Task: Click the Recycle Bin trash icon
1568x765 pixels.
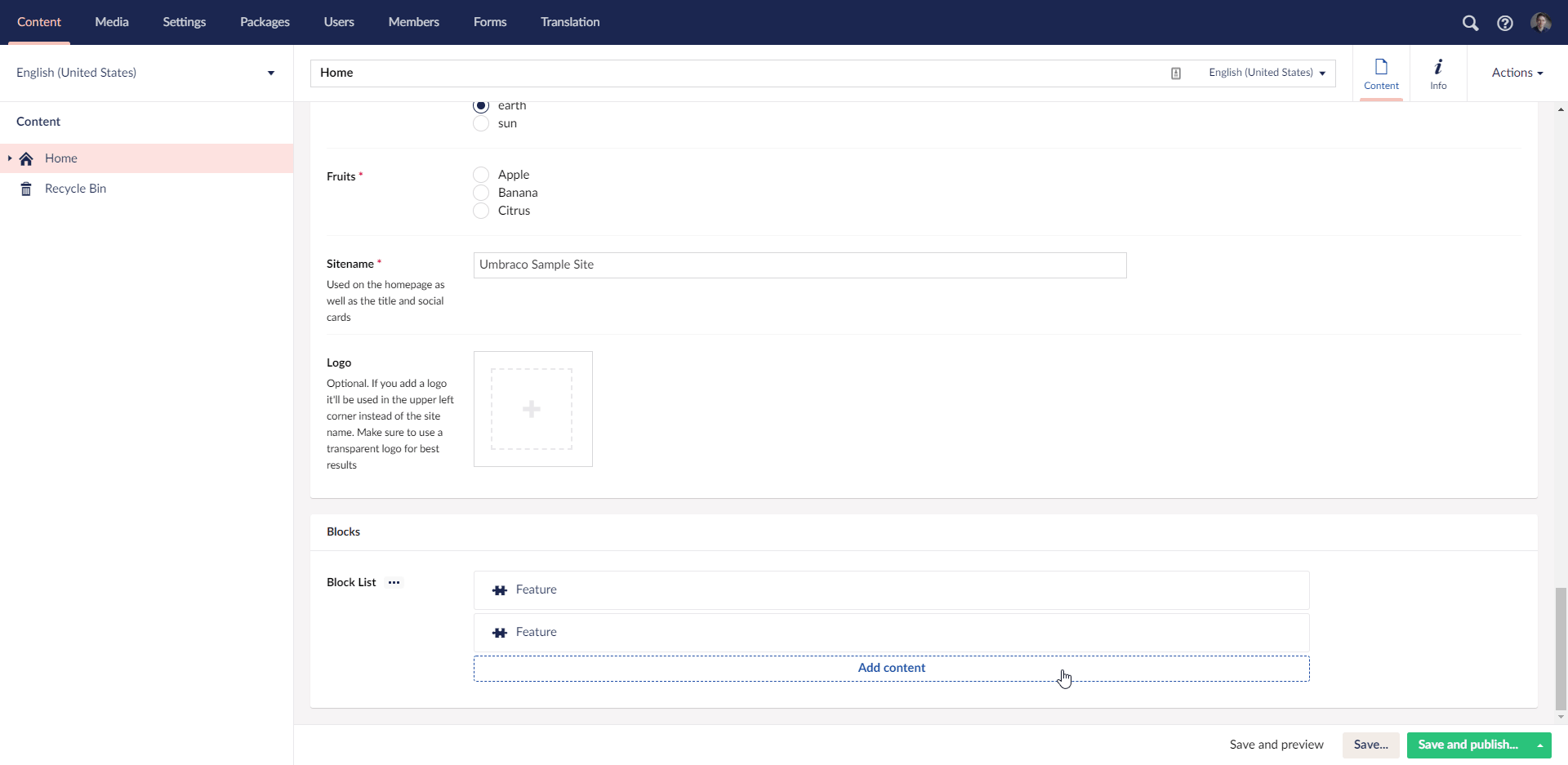Action: [x=25, y=189]
